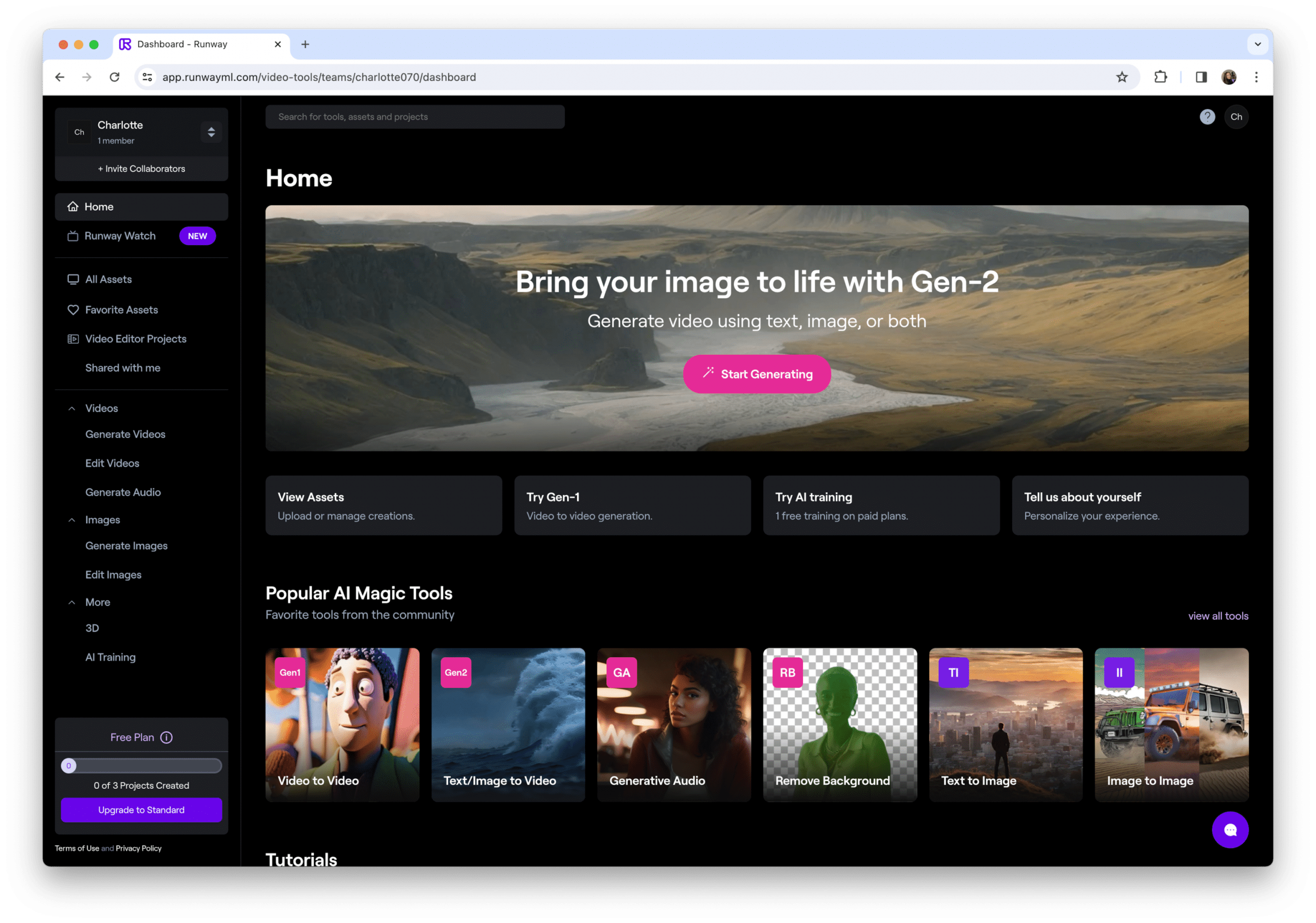Viewport: 1316px width, 923px height.
Task: Select Generate Audio in the sidebar
Action: (123, 492)
